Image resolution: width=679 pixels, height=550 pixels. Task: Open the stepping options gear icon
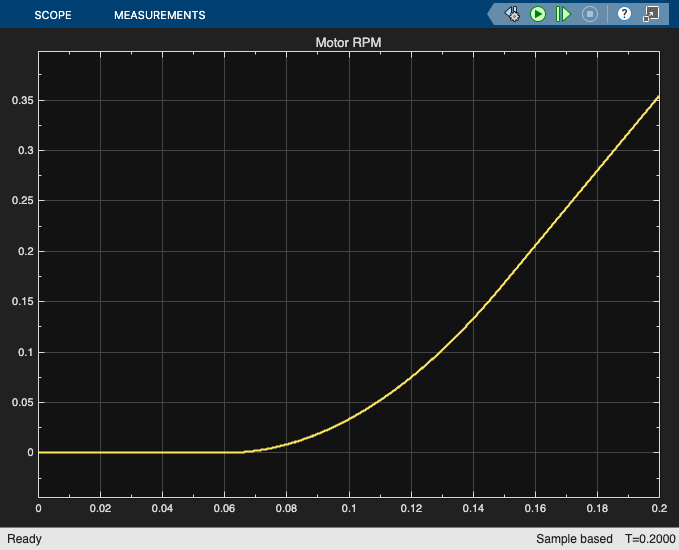pyautogui.click(x=512, y=14)
